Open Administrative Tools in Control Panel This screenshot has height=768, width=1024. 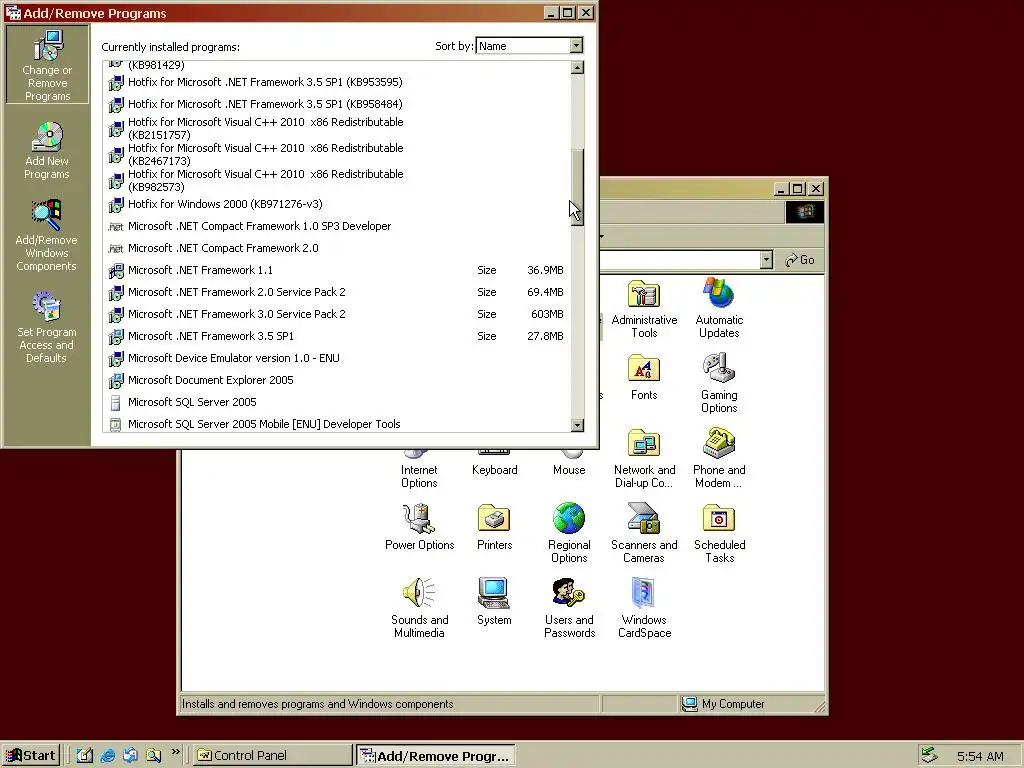click(644, 308)
